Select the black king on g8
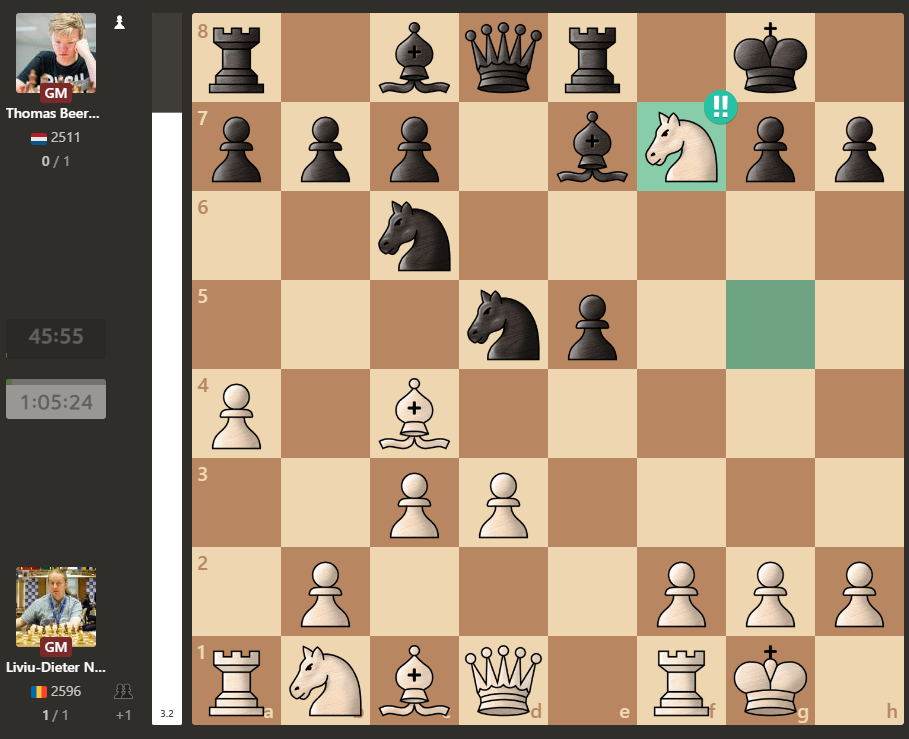Screen dimensions: 909x739 click(x=770, y=57)
